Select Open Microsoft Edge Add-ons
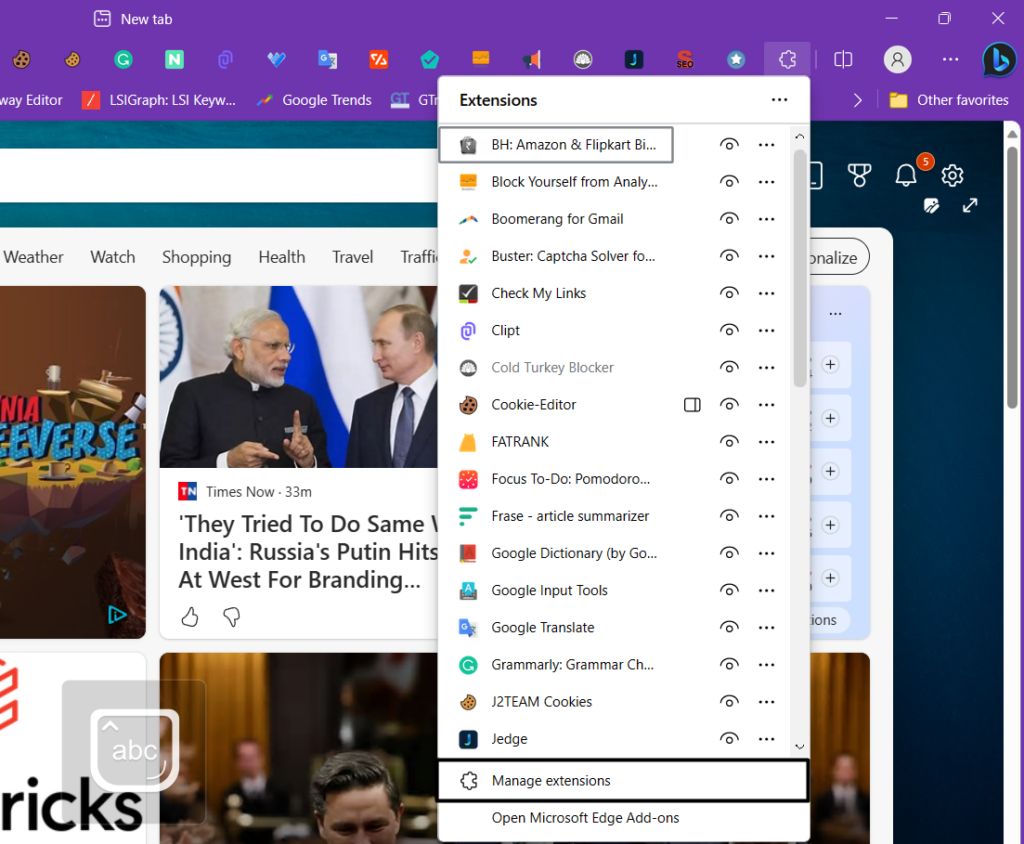 [623, 818]
